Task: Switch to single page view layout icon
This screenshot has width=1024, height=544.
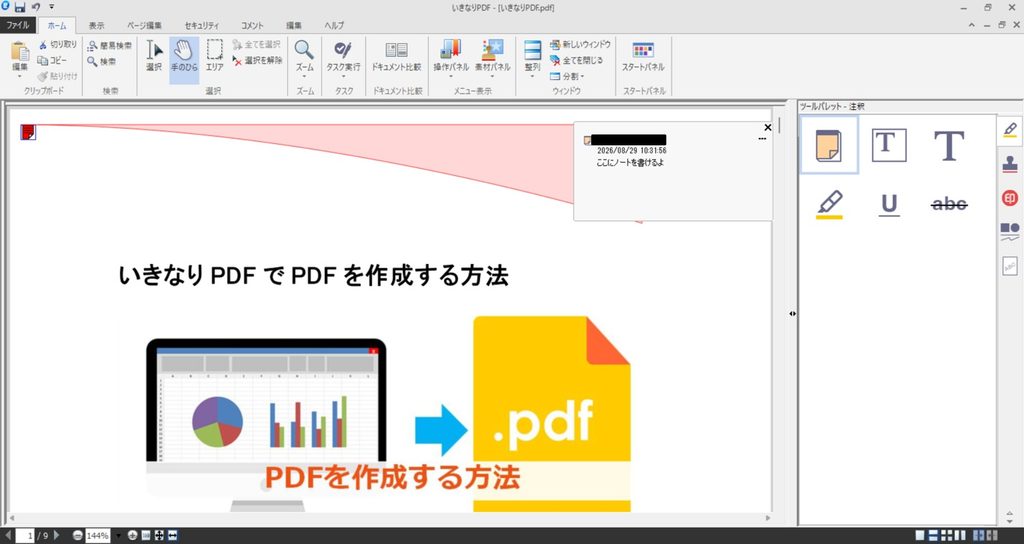Action: [x=920, y=536]
